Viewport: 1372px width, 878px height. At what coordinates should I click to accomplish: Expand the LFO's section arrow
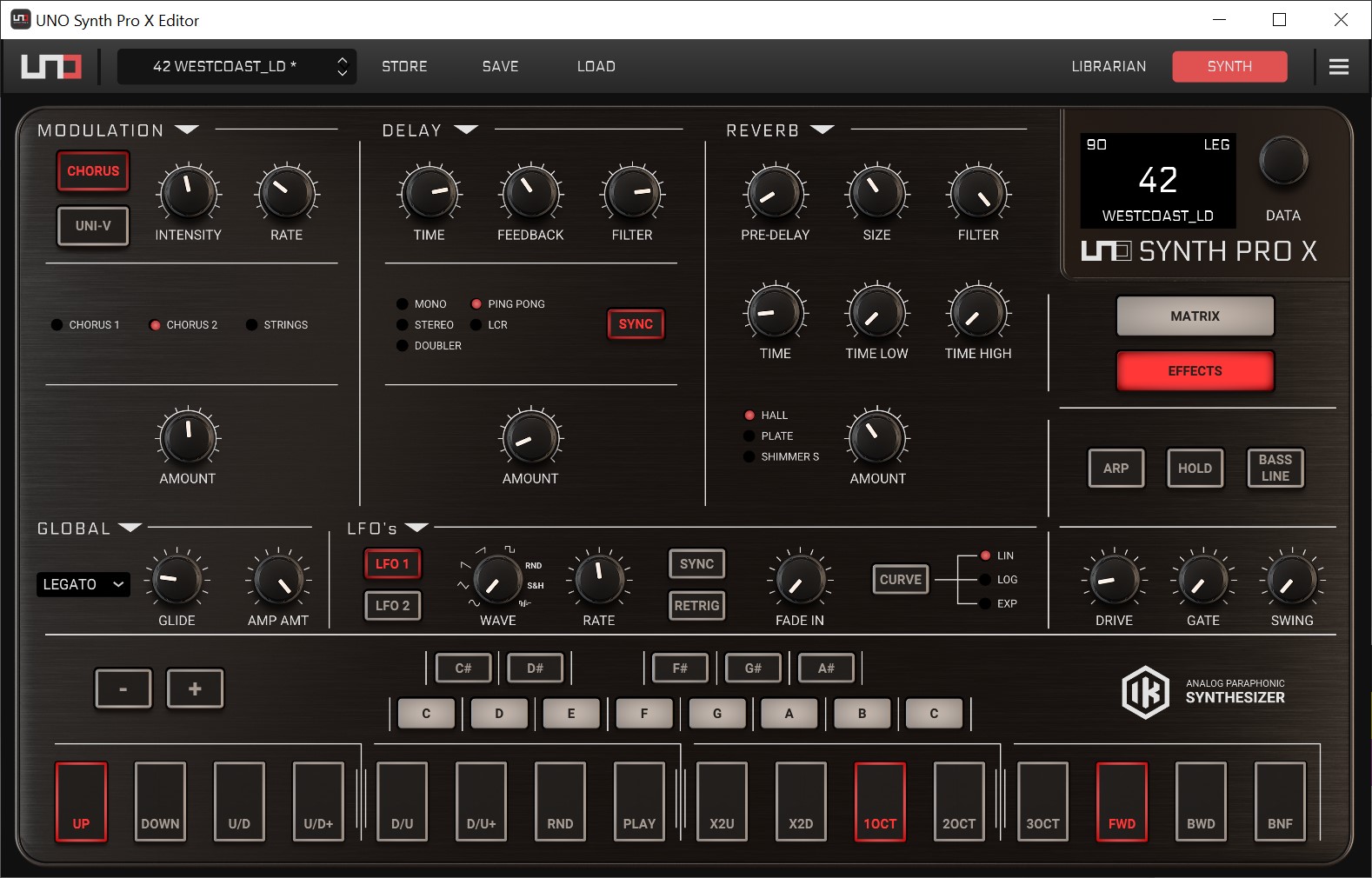click(x=416, y=528)
